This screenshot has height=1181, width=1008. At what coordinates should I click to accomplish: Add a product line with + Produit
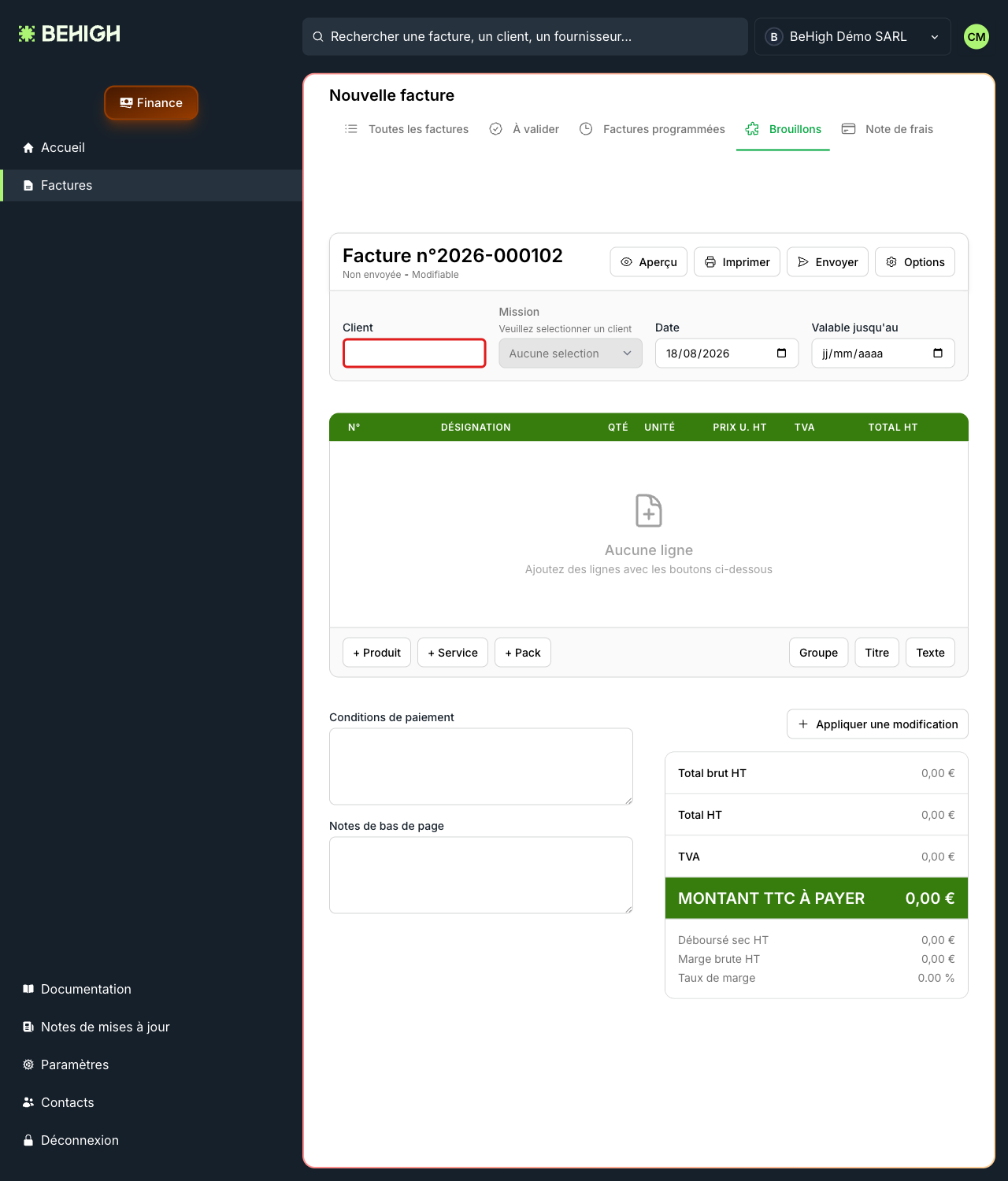point(376,653)
